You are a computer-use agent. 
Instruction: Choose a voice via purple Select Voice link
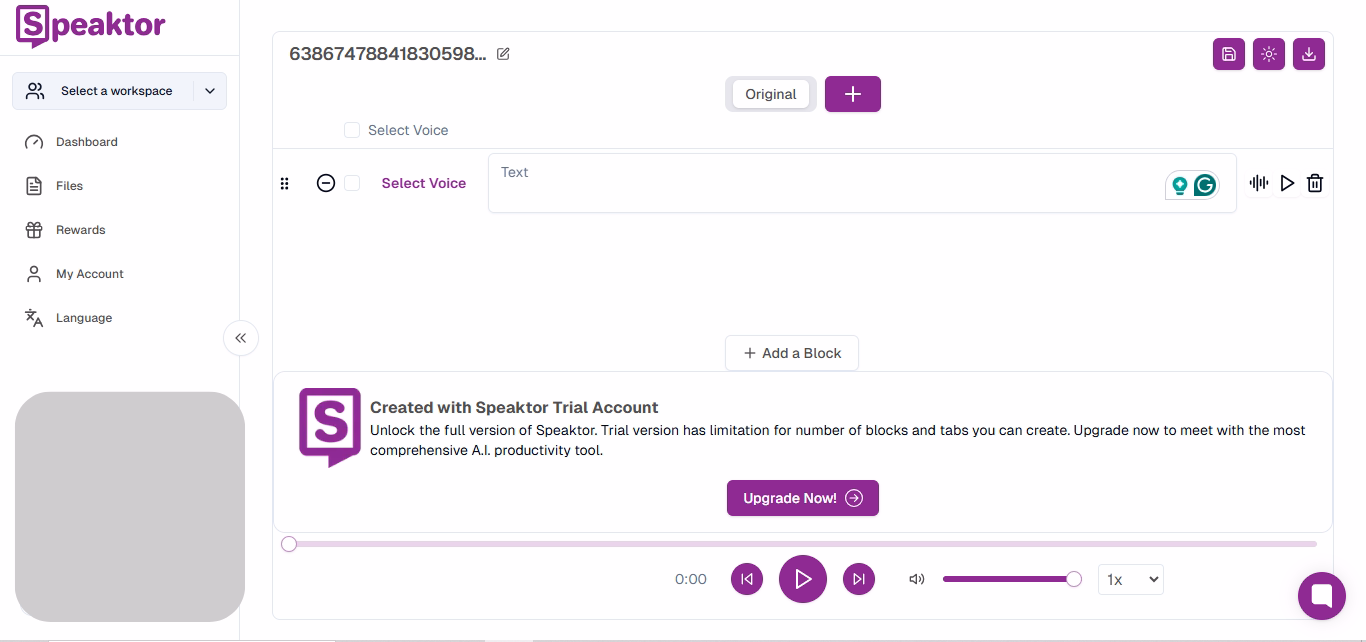click(424, 183)
